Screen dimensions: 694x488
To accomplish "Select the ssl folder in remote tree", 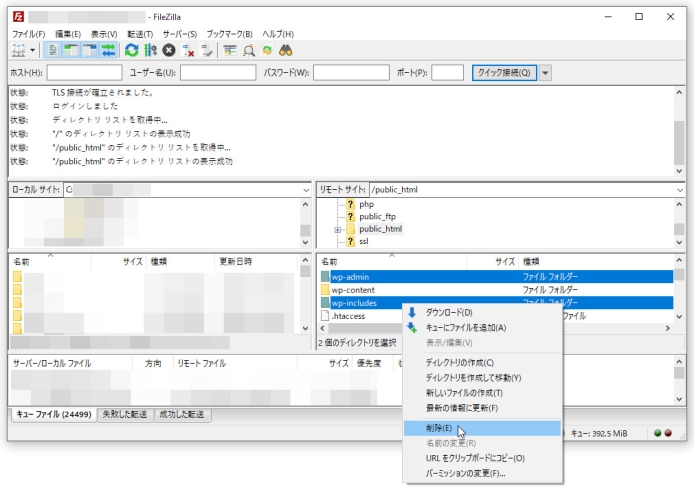I will (x=364, y=242).
